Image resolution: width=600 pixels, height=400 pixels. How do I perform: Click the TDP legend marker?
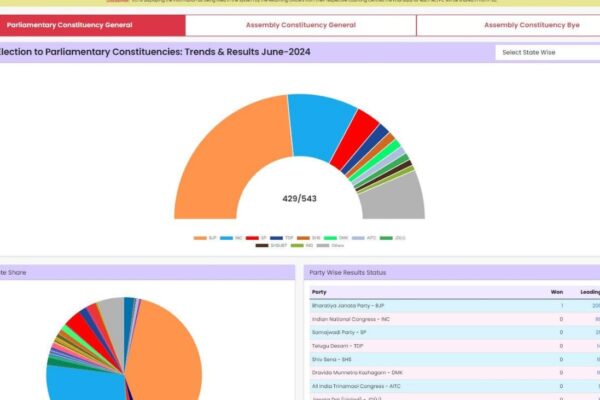pos(277,238)
